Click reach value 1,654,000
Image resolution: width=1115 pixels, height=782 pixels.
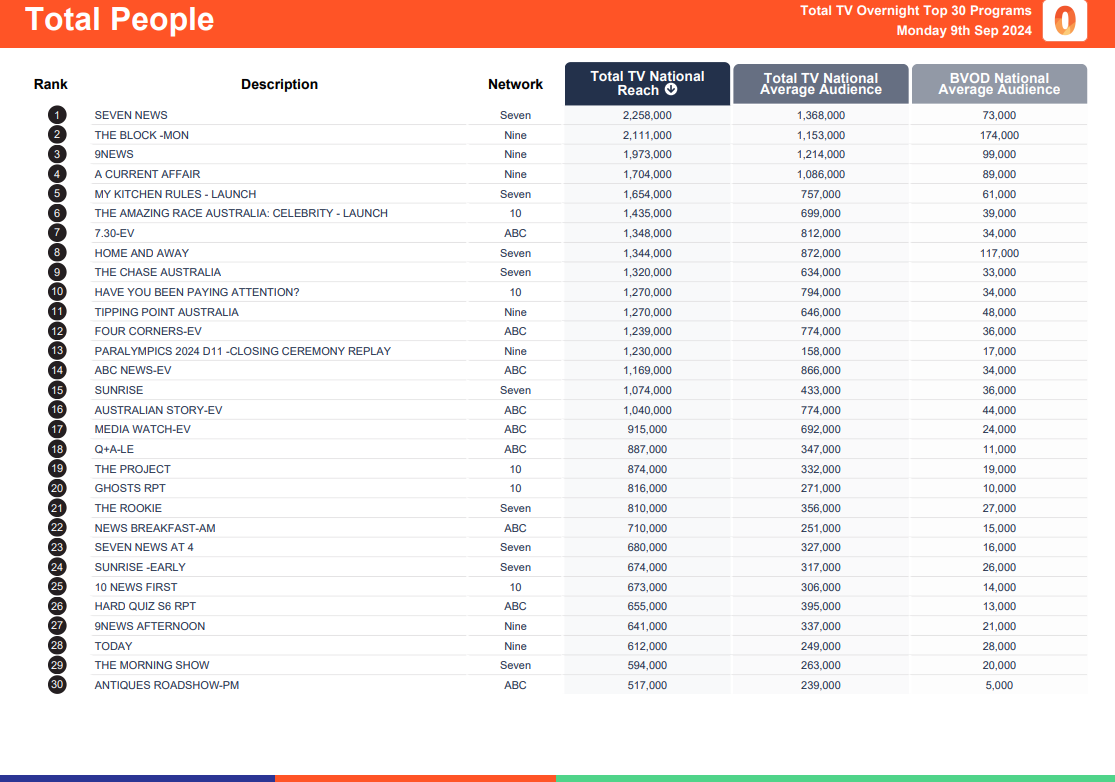[647, 194]
